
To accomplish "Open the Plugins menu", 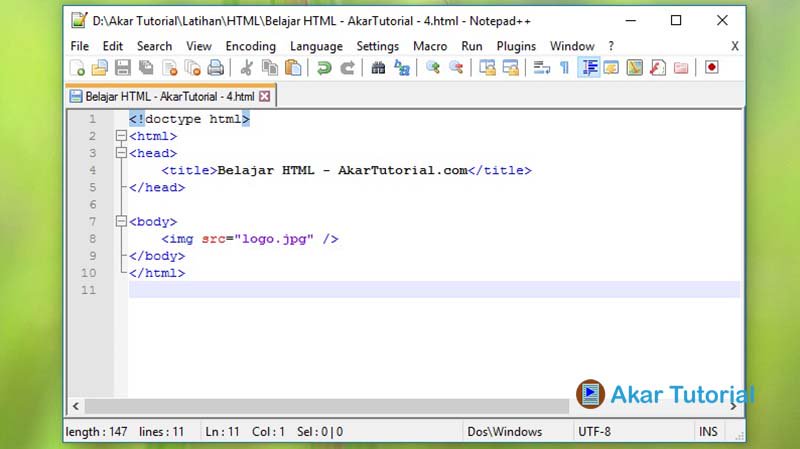I will [x=516, y=46].
